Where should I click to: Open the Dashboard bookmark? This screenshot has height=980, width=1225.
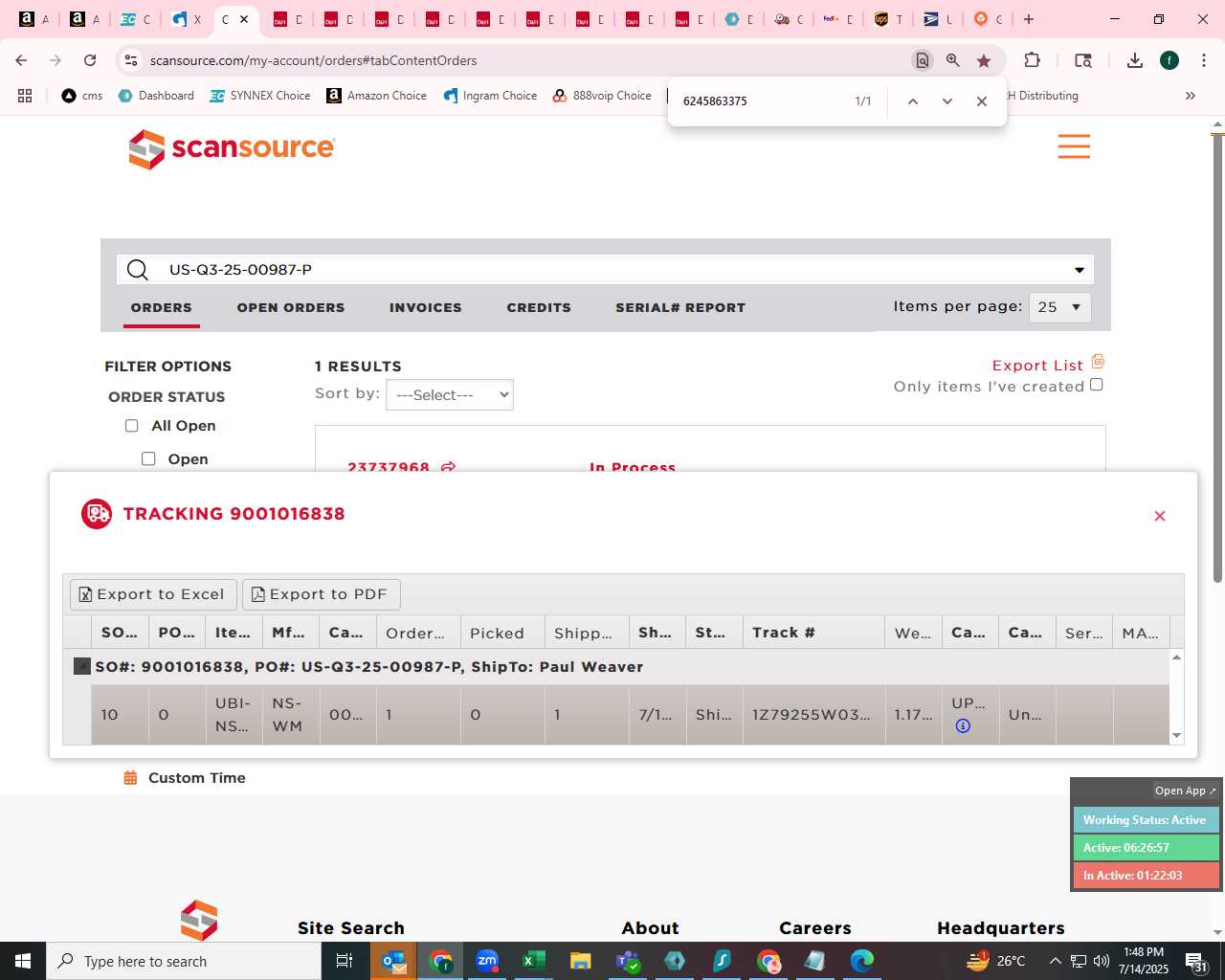[x=156, y=96]
